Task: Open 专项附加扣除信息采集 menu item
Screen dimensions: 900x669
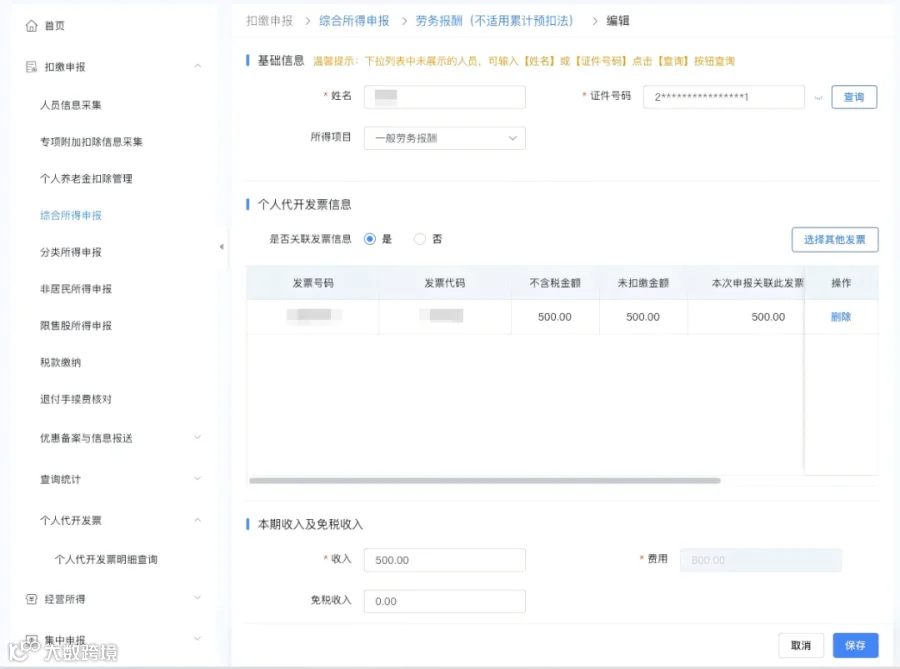Action: pos(91,142)
